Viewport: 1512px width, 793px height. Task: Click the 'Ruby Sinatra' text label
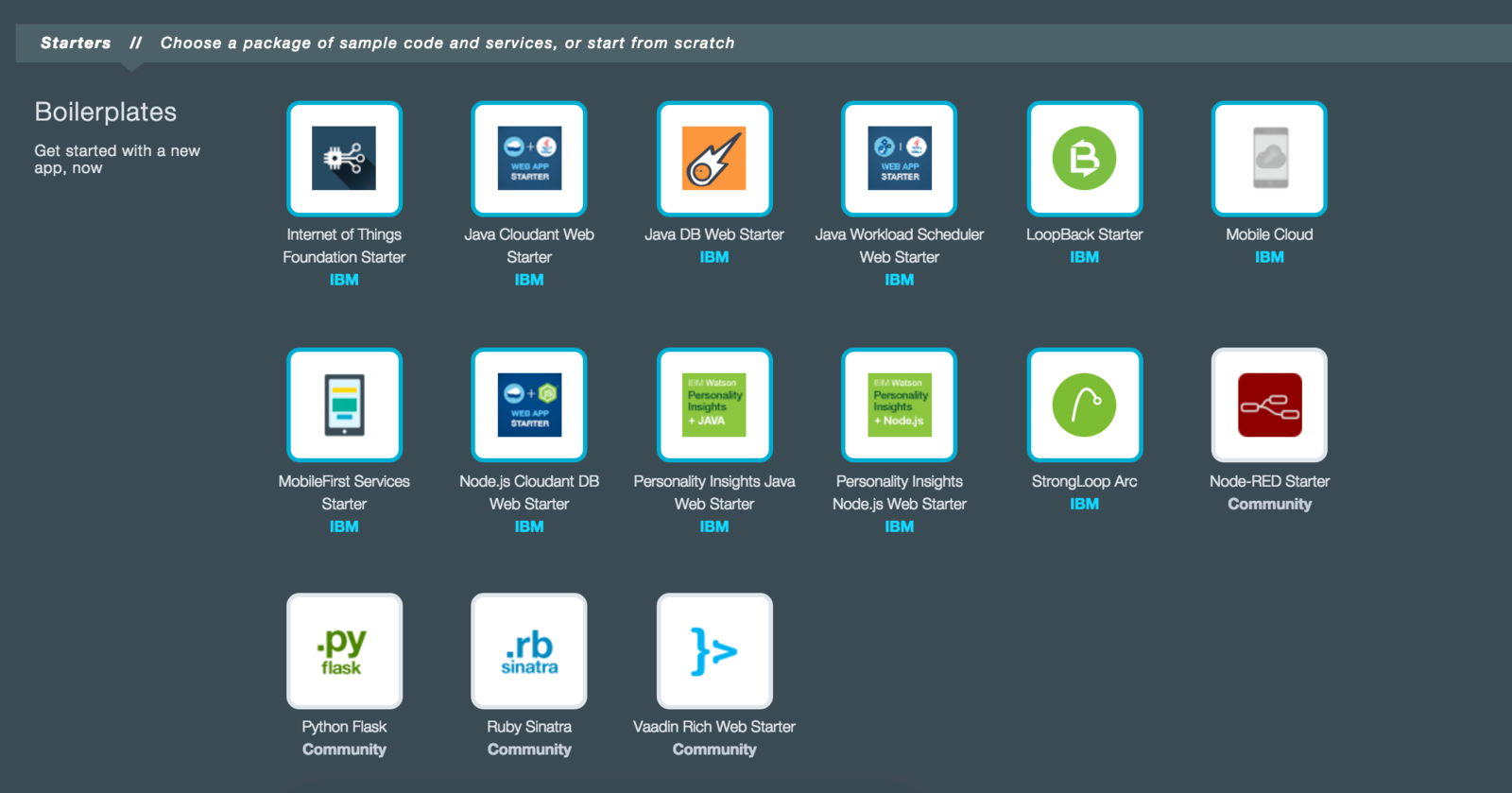click(x=529, y=727)
